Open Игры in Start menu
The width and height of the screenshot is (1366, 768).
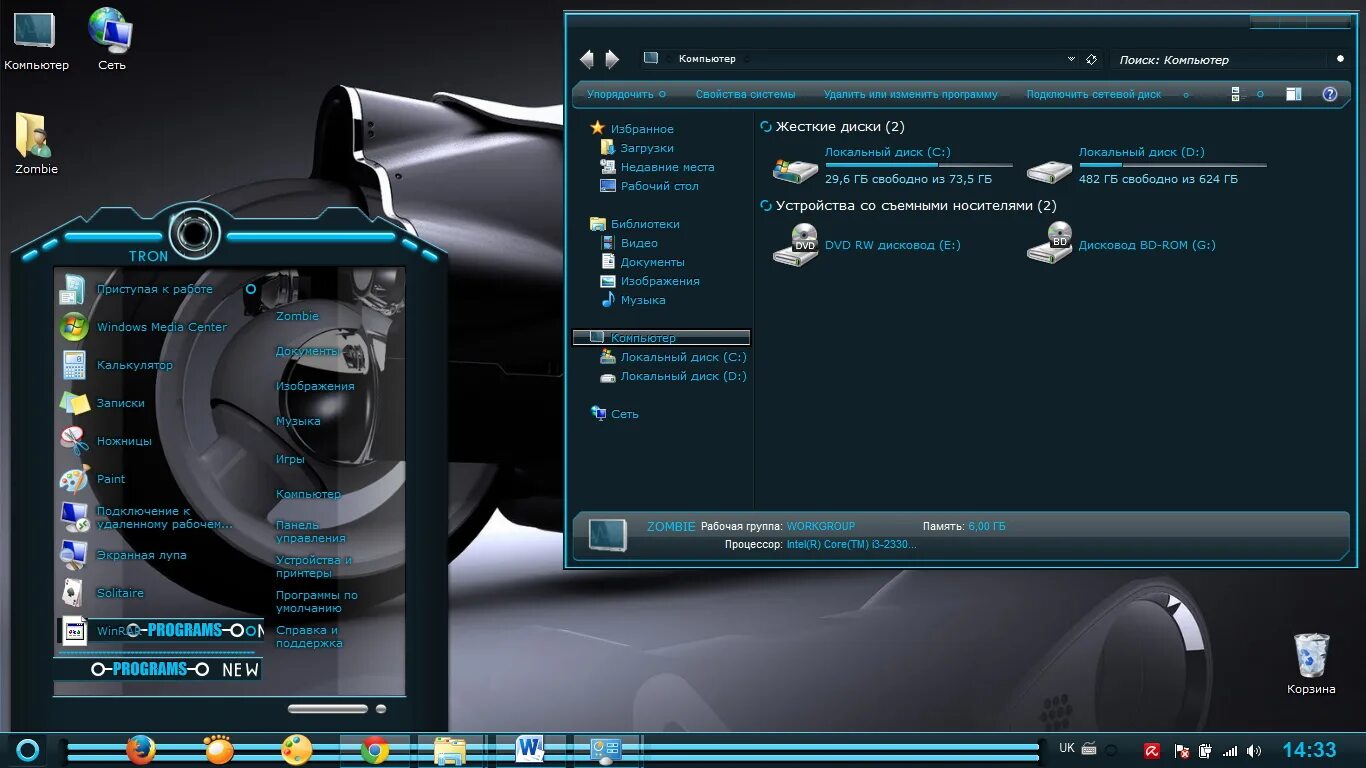click(x=290, y=459)
